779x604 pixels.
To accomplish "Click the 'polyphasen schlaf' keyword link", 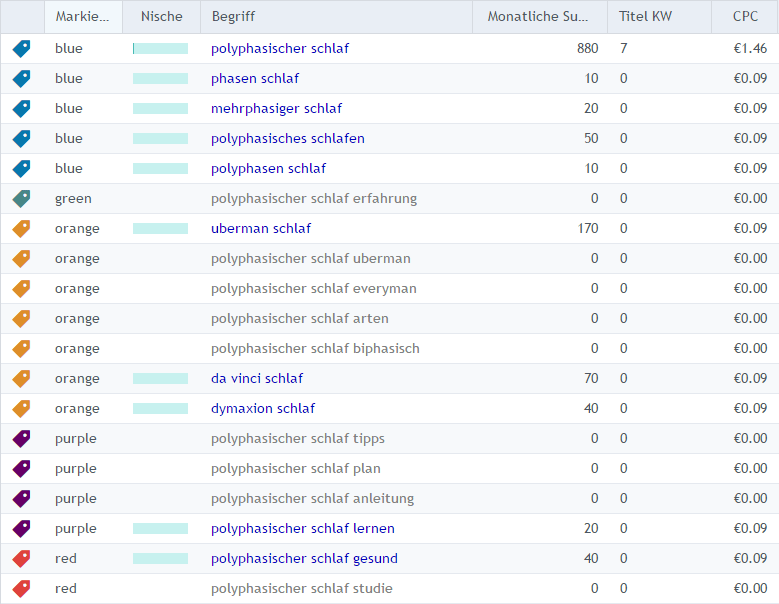I will [268, 169].
